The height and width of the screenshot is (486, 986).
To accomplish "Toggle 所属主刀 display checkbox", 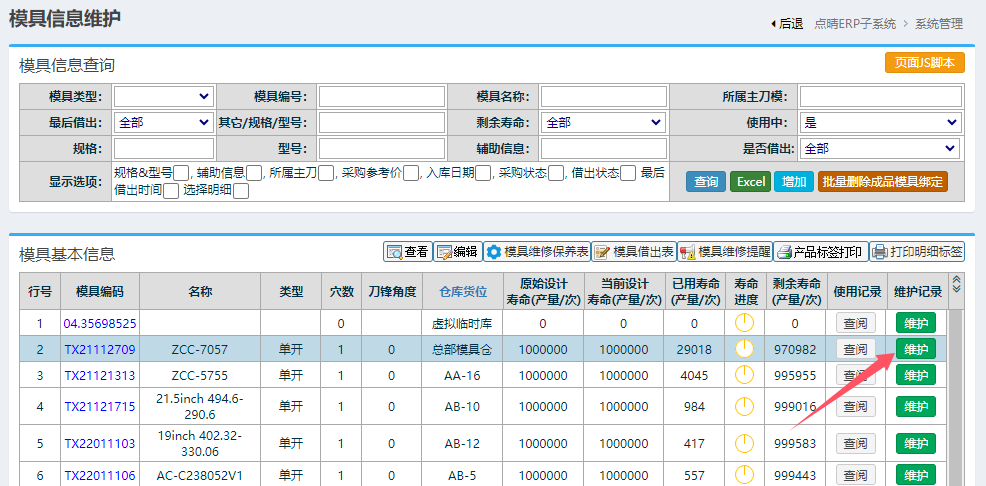I will pos(326,173).
